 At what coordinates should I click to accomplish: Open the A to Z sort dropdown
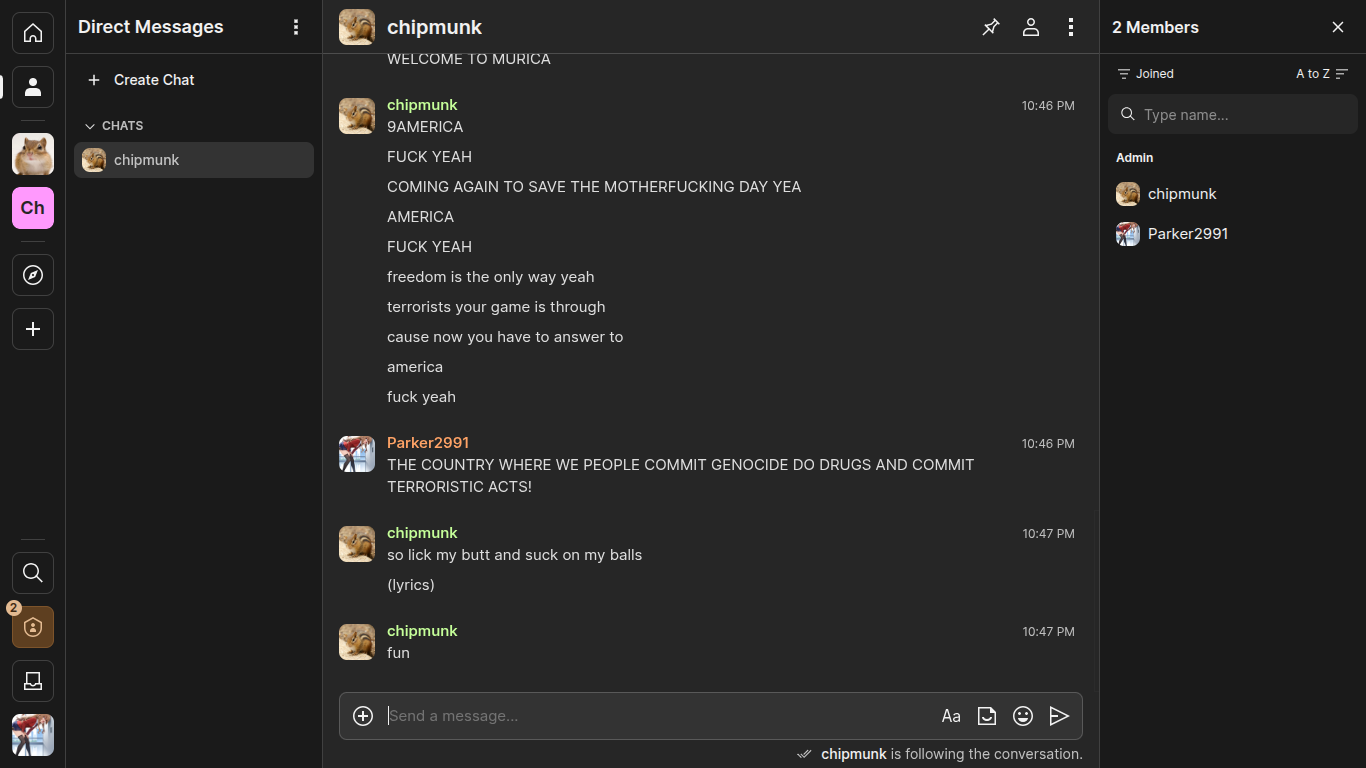pyautogui.click(x=1322, y=74)
